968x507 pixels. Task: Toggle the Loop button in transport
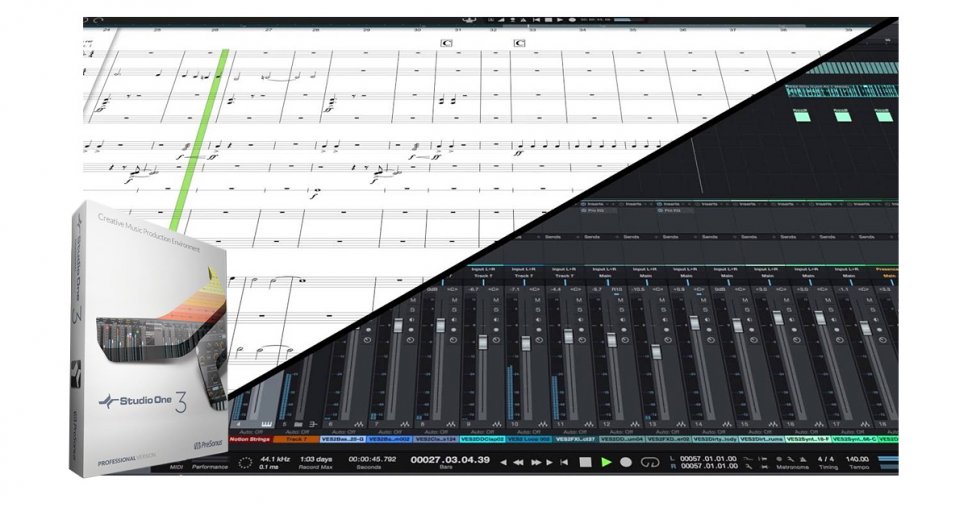tap(650, 462)
